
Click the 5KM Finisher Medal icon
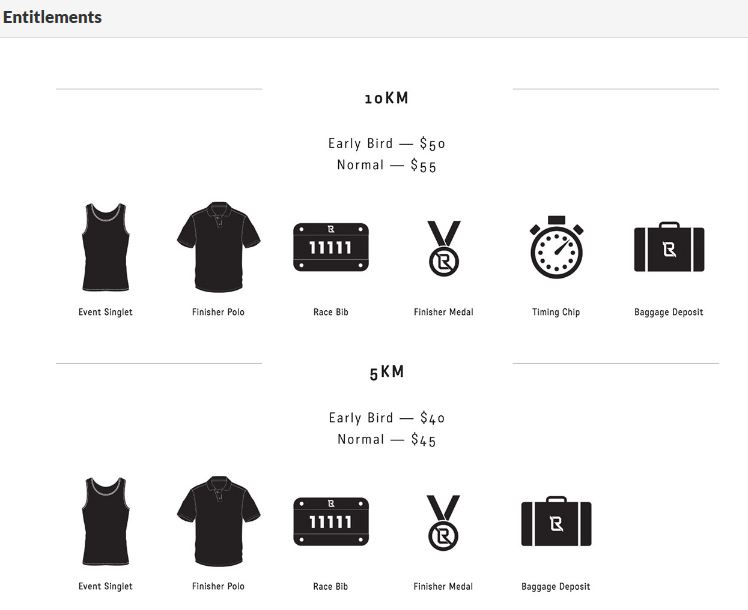[444, 523]
